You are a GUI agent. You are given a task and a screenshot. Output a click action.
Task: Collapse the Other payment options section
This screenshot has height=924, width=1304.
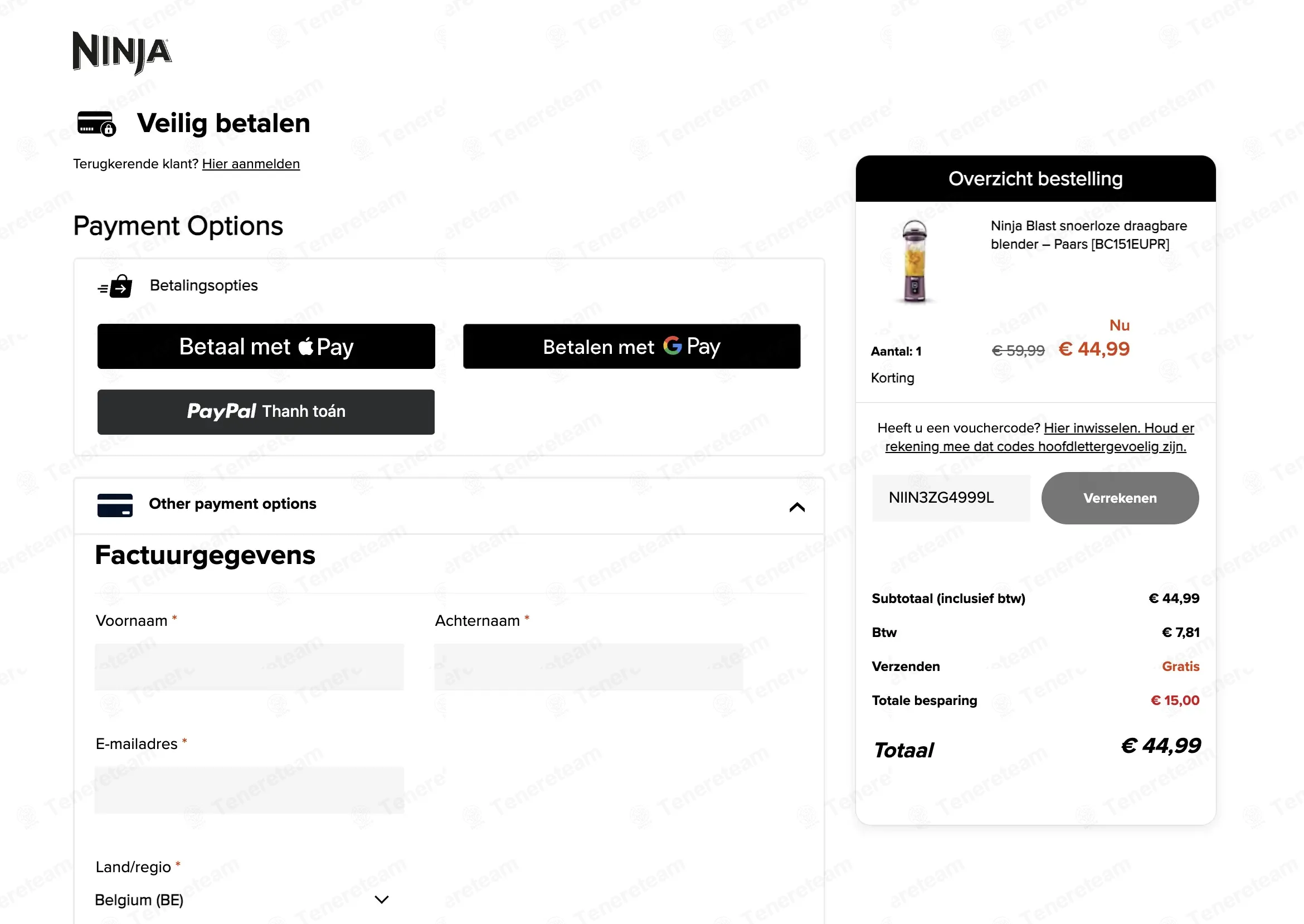tap(796, 507)
